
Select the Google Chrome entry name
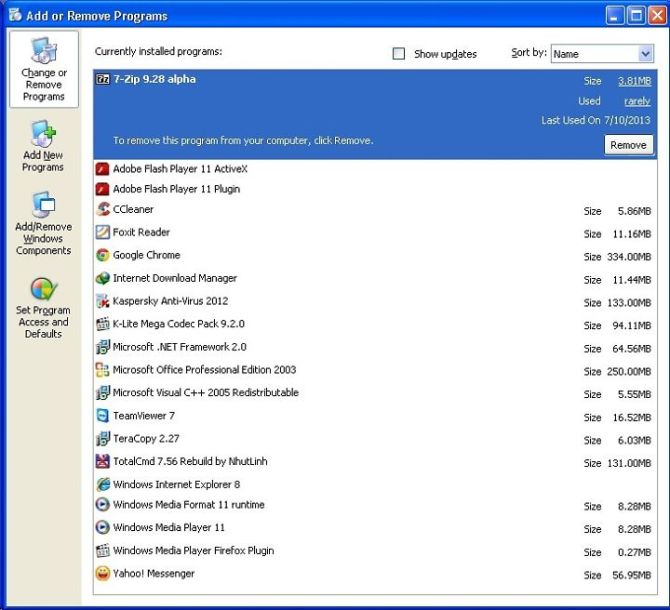click(146, 255)
